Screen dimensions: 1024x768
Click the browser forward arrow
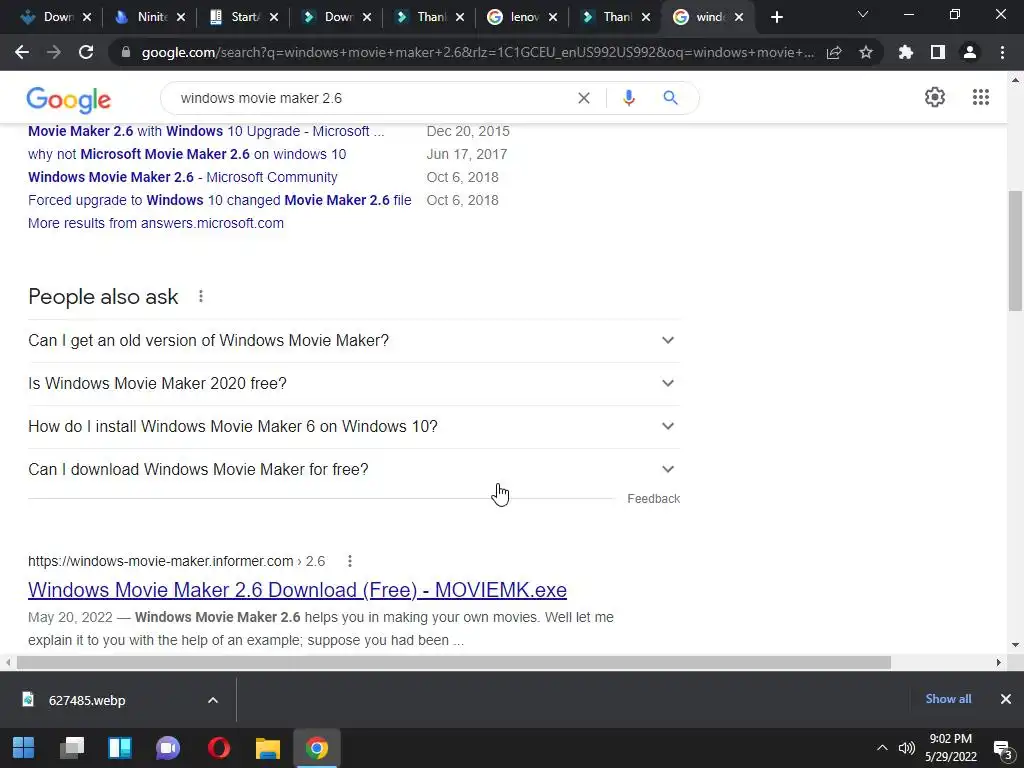pyautogui.click(x=54, y=52)
